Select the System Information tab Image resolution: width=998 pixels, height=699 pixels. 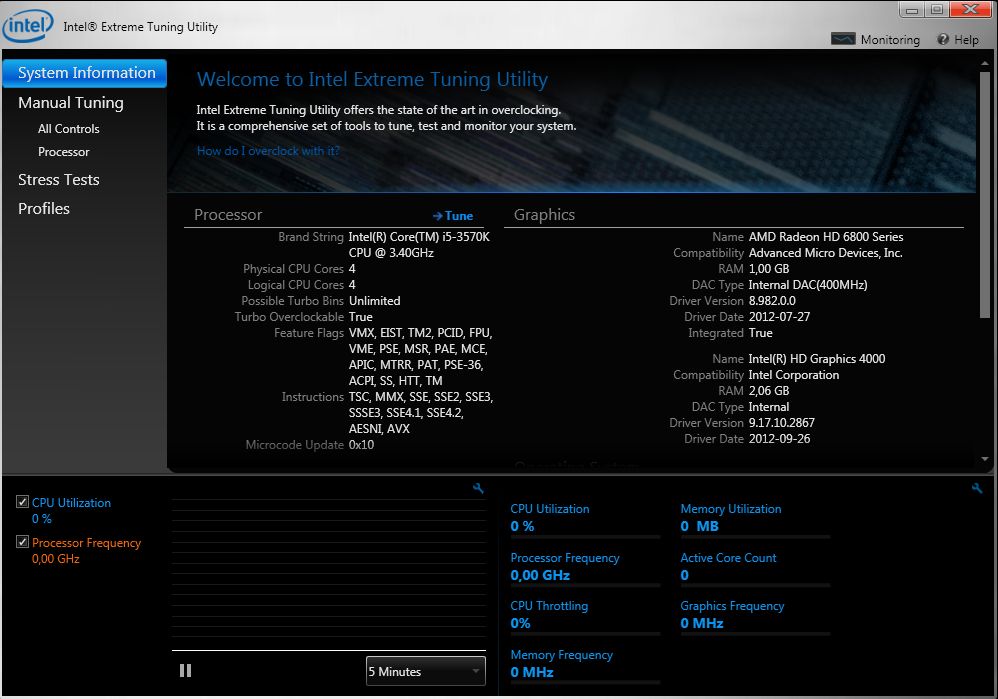pos(85,73)
